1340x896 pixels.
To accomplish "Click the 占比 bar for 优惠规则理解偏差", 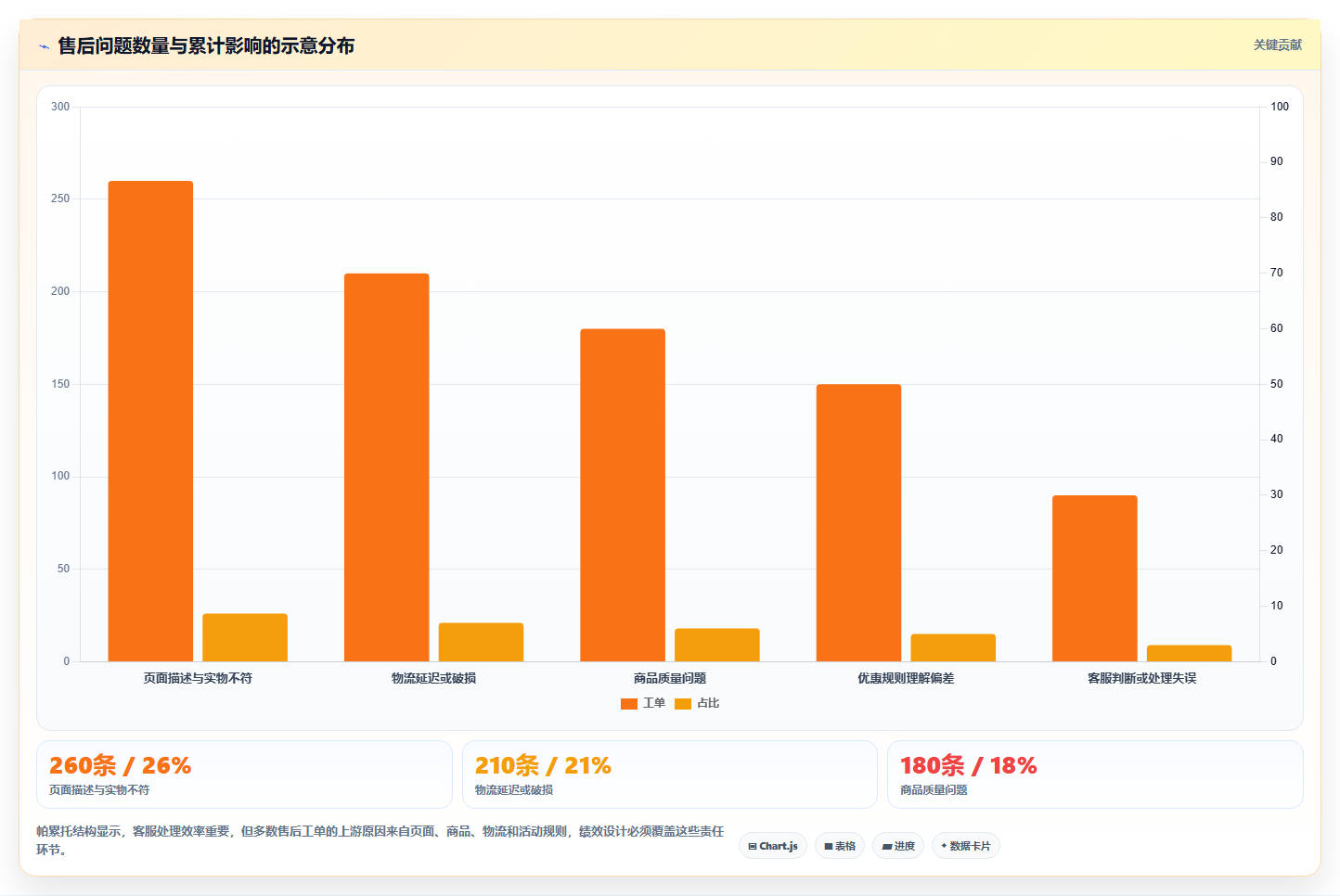I will [953, 647].
